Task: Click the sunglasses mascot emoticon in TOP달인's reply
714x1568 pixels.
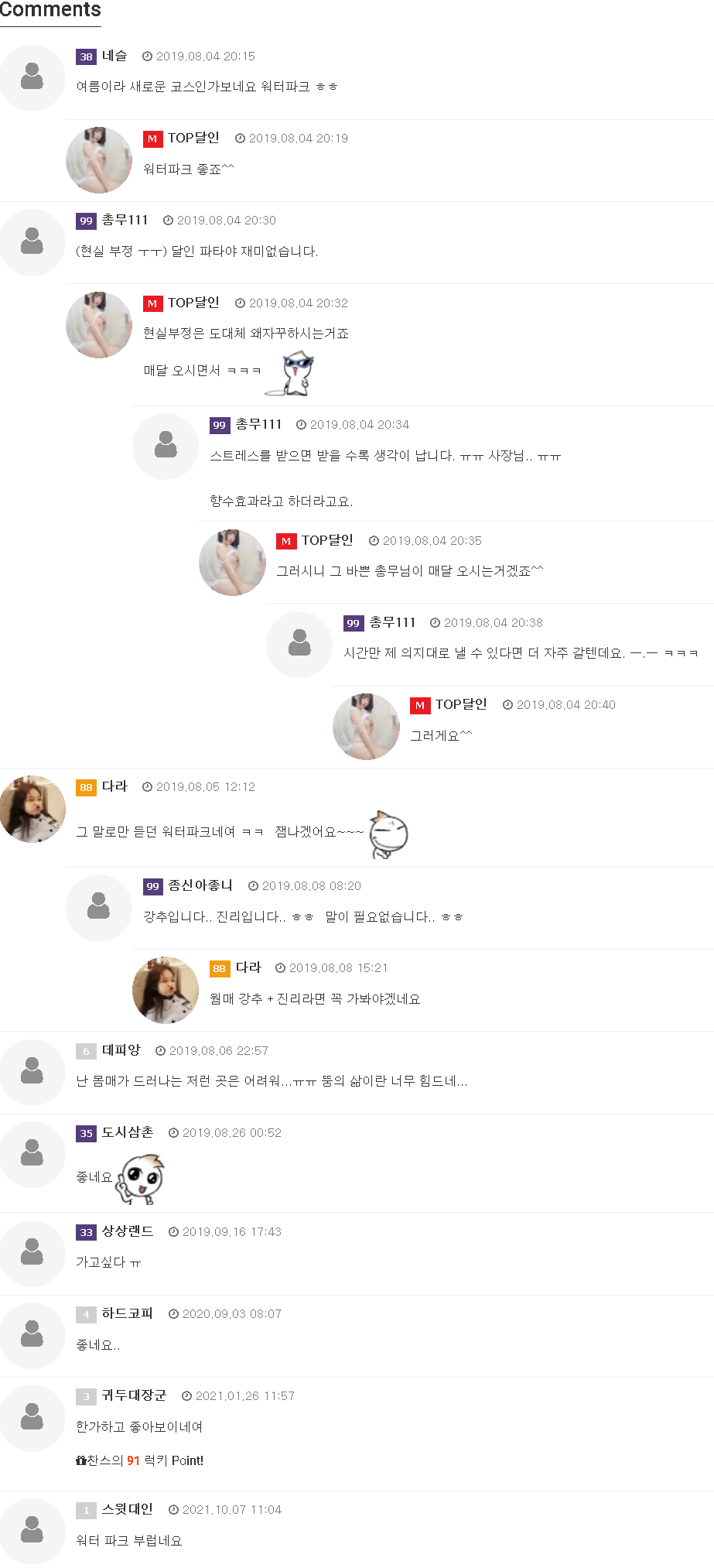Action: pyautogui.click(x=294, y=373)
